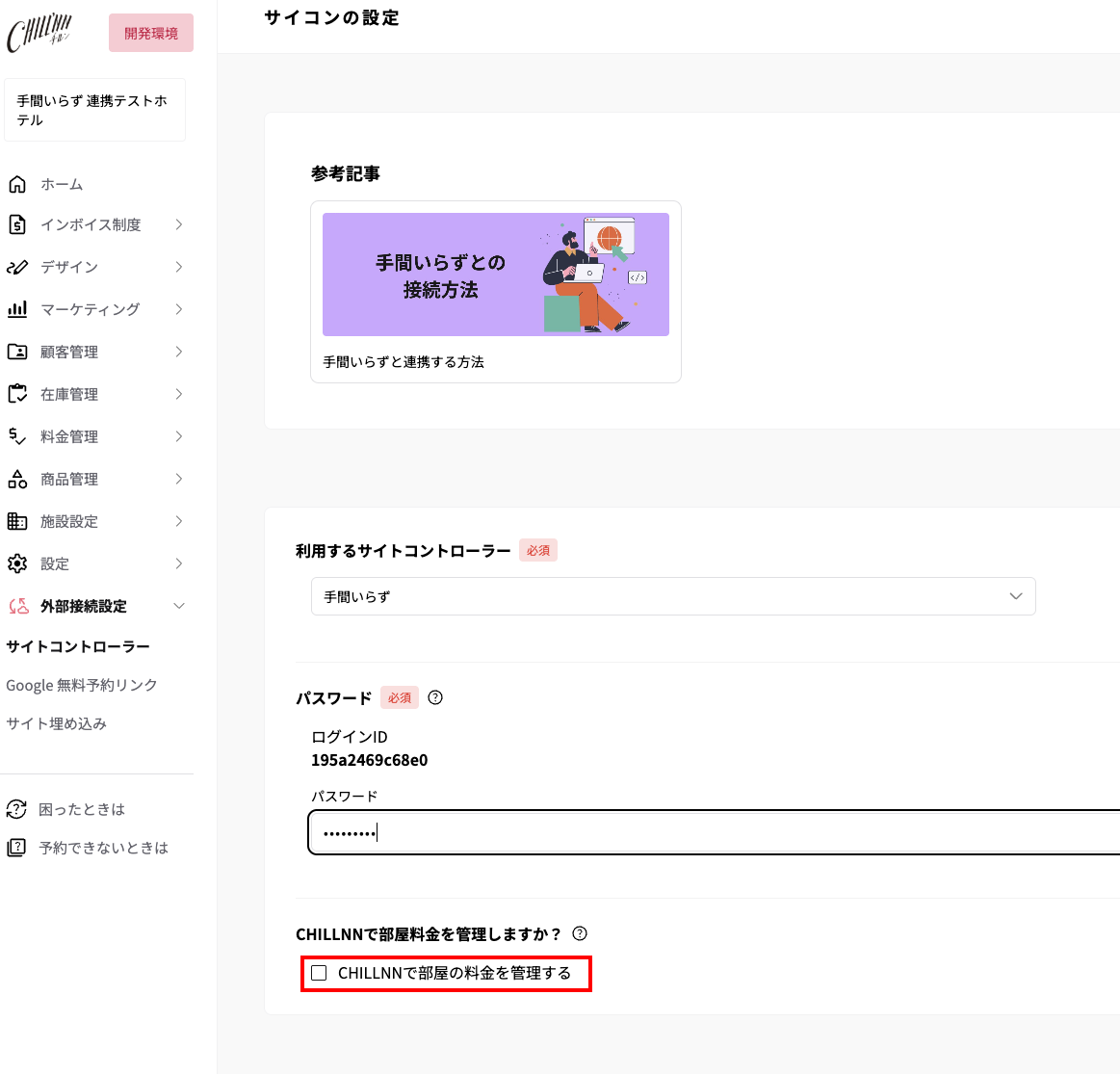This screenshot has width=1120, height=1074.
Task: Go to ホーム in sidebar
Action: 62,184
